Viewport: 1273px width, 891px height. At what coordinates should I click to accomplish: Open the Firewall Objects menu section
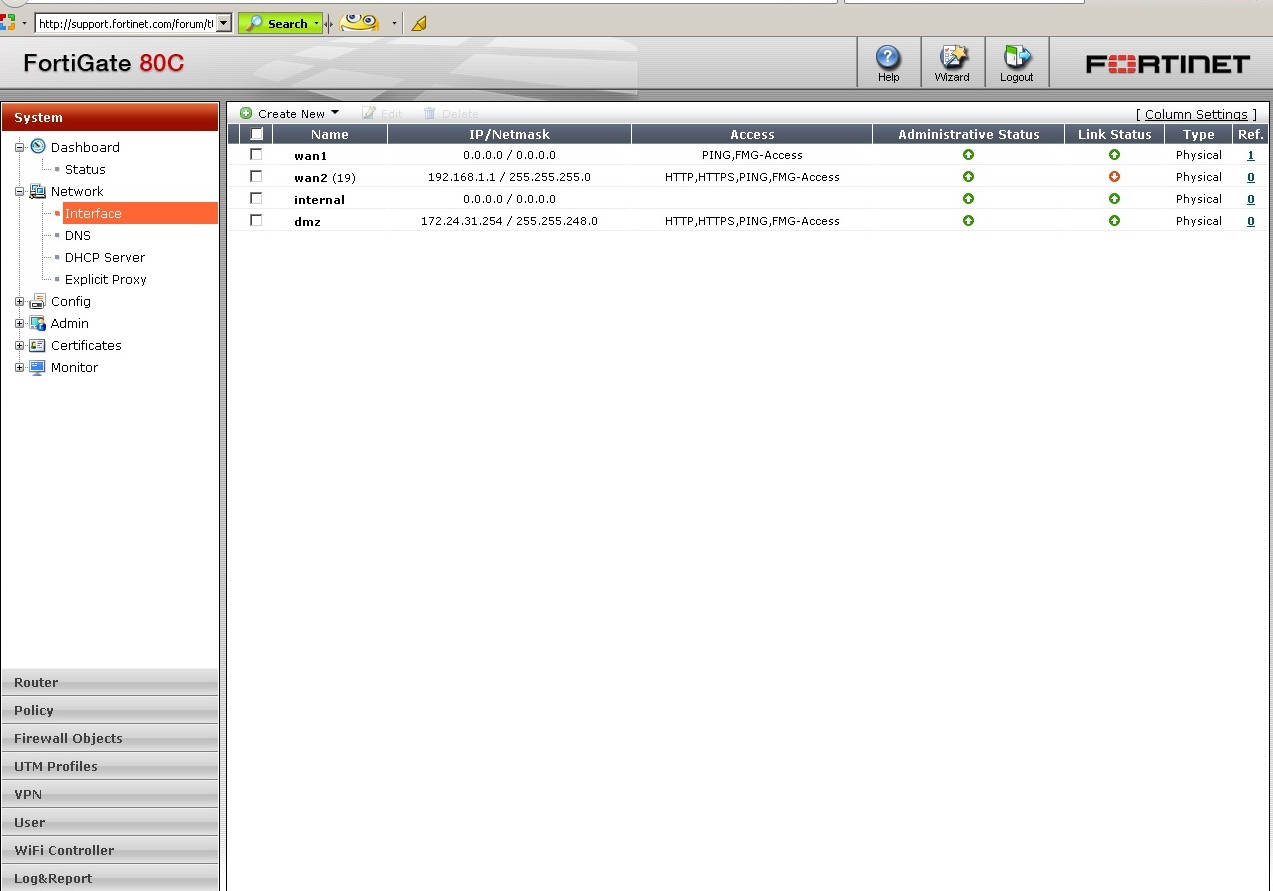coord(110,738)
